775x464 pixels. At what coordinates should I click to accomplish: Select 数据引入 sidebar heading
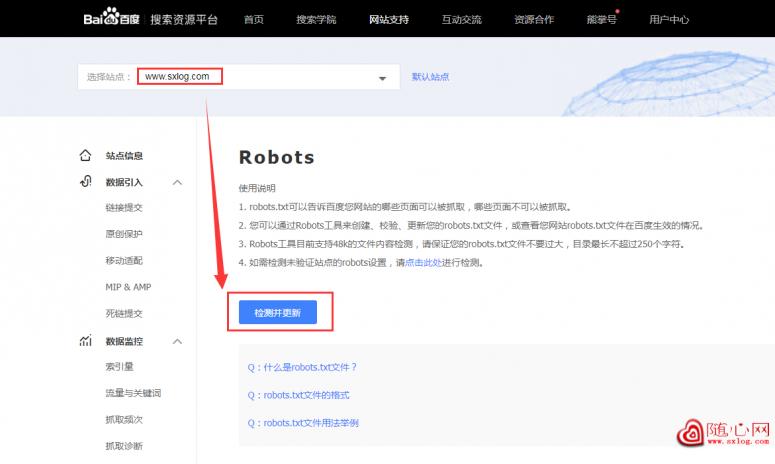124,182
